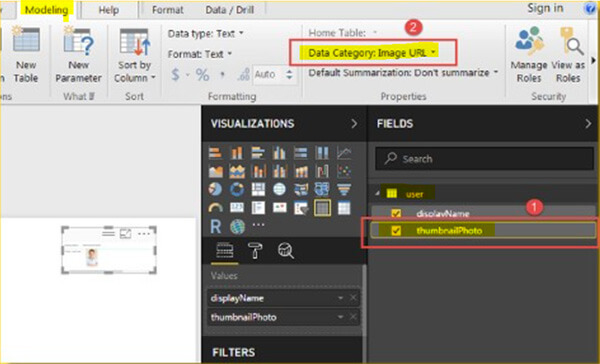600x364 pixels.
Task: Select the Slicer visualization
Action: 301,208
